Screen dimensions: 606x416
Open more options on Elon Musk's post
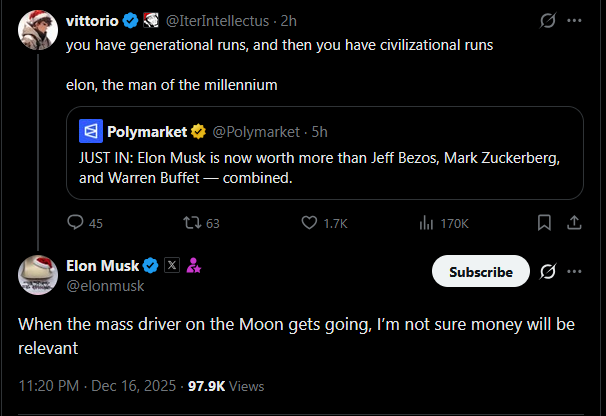point(575,271)
